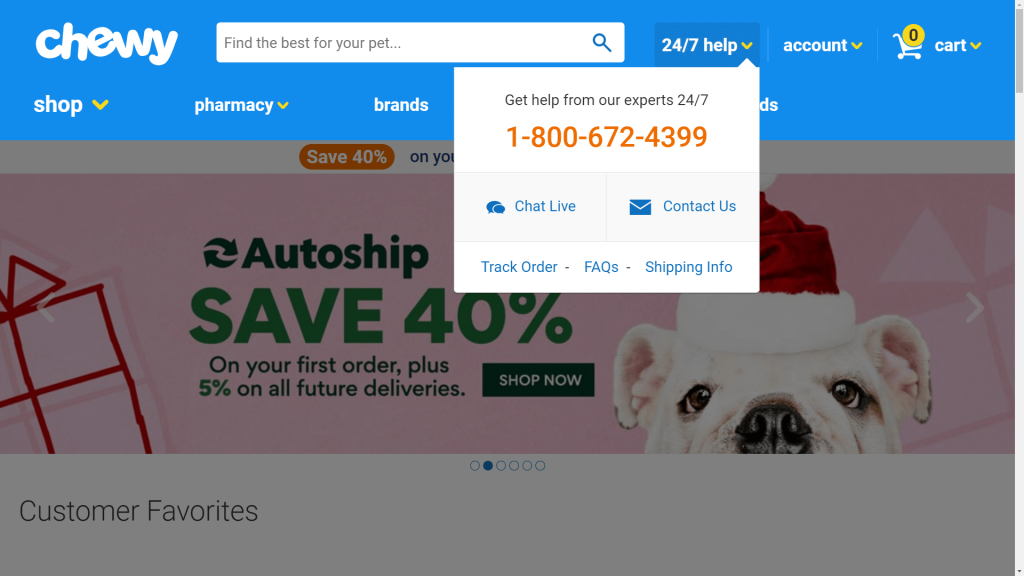Open the Track Order link
This screenshot has height=576, width=1024.
point(519,267)
